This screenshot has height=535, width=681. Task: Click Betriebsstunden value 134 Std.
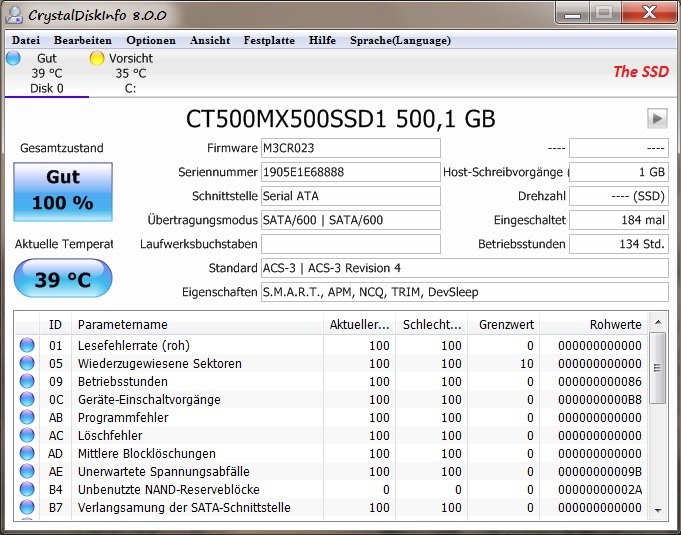click(618, 244)
